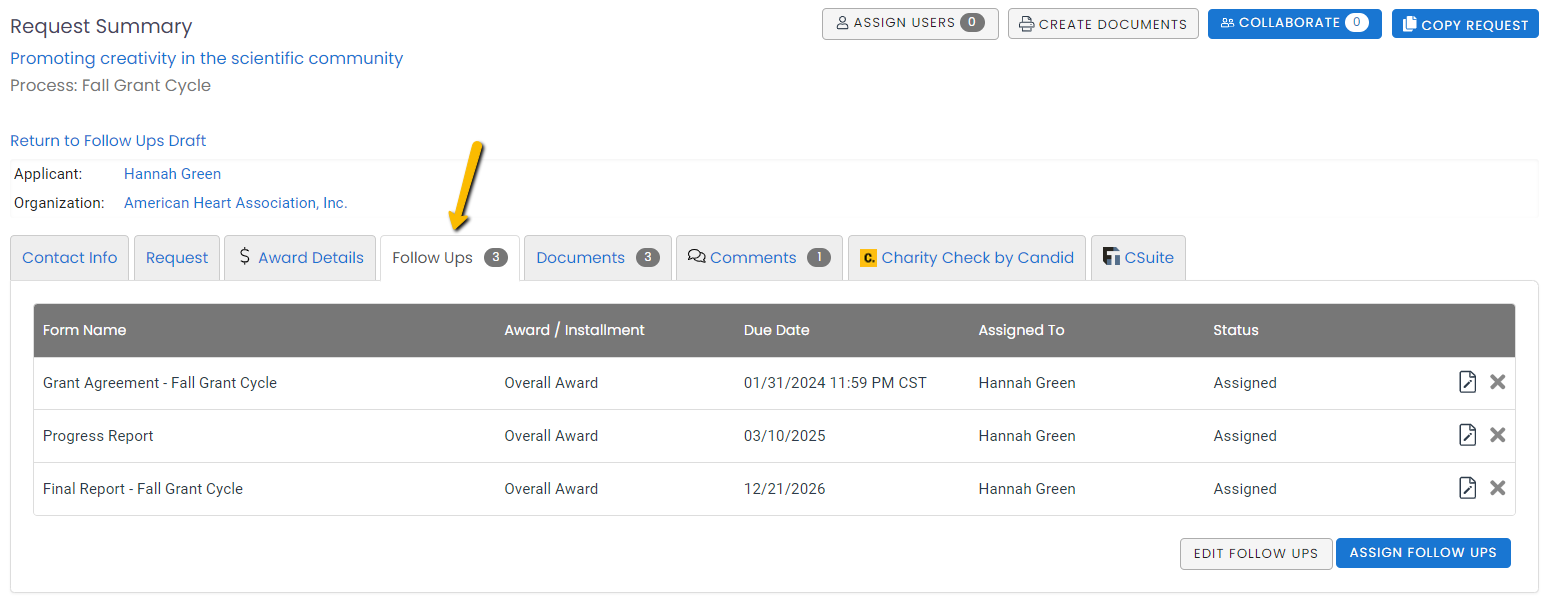Click the Candid logo on the Charity Check tab
Viewport: 1544px width, 597px height.
(x=868, y=257)
